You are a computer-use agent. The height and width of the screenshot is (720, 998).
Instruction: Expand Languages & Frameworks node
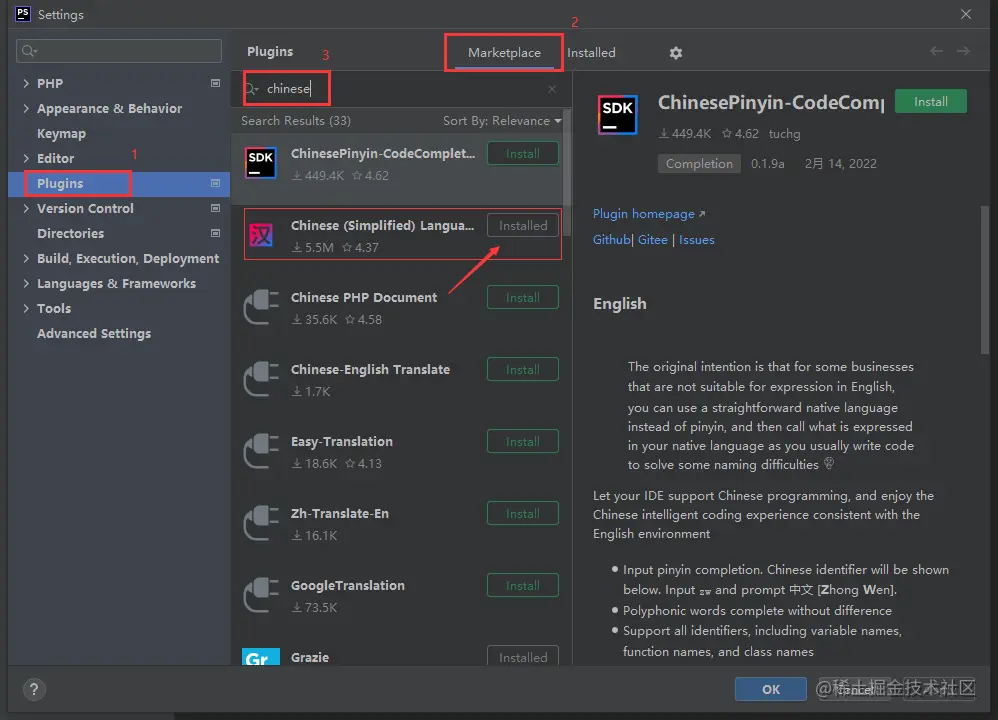pyautogui.click(x=26, y=283)
